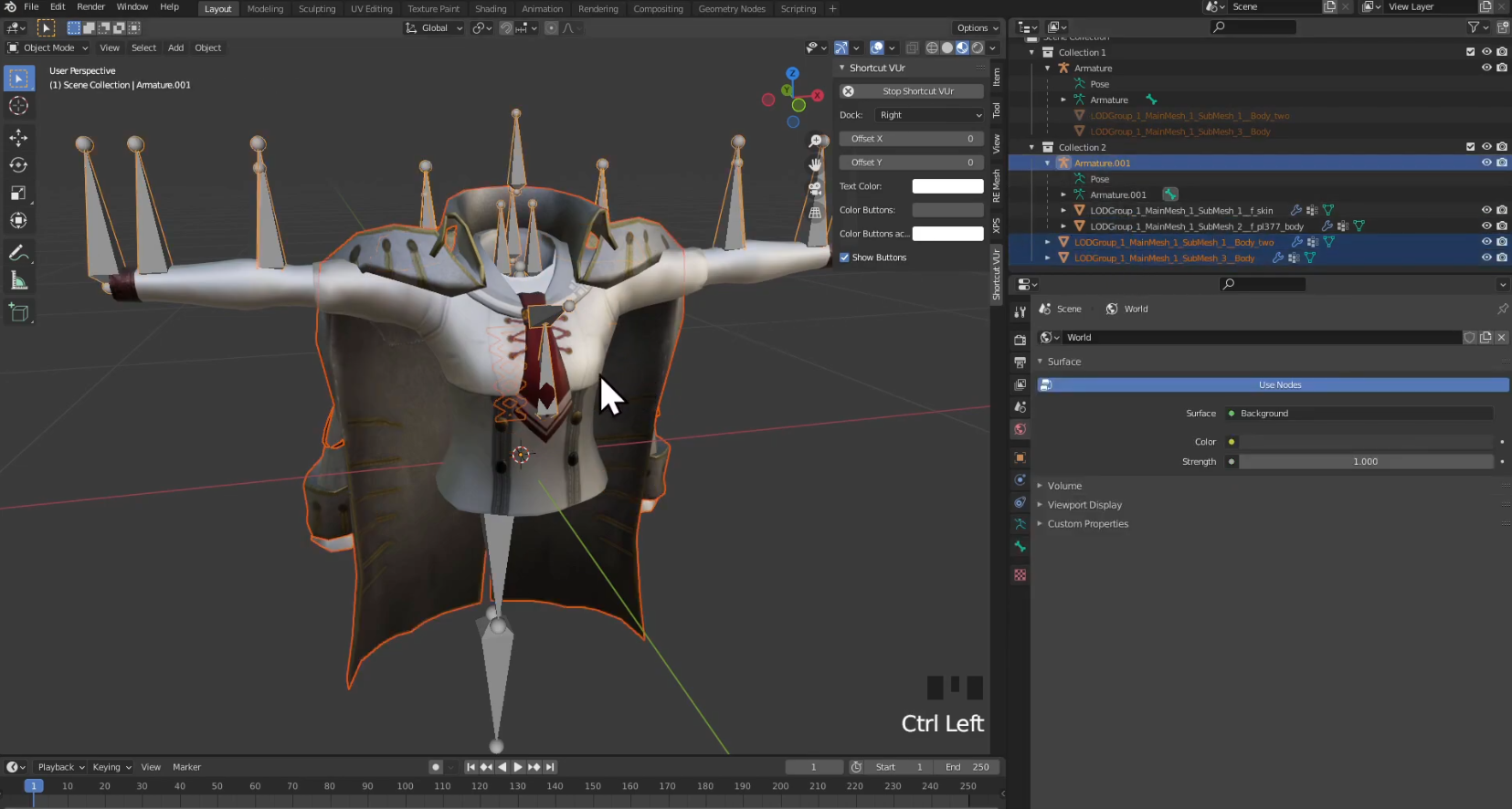Switch perspective/orthographic with the grid gizmo
This screenshot has height=809, width=1512.
coord(815,212)
